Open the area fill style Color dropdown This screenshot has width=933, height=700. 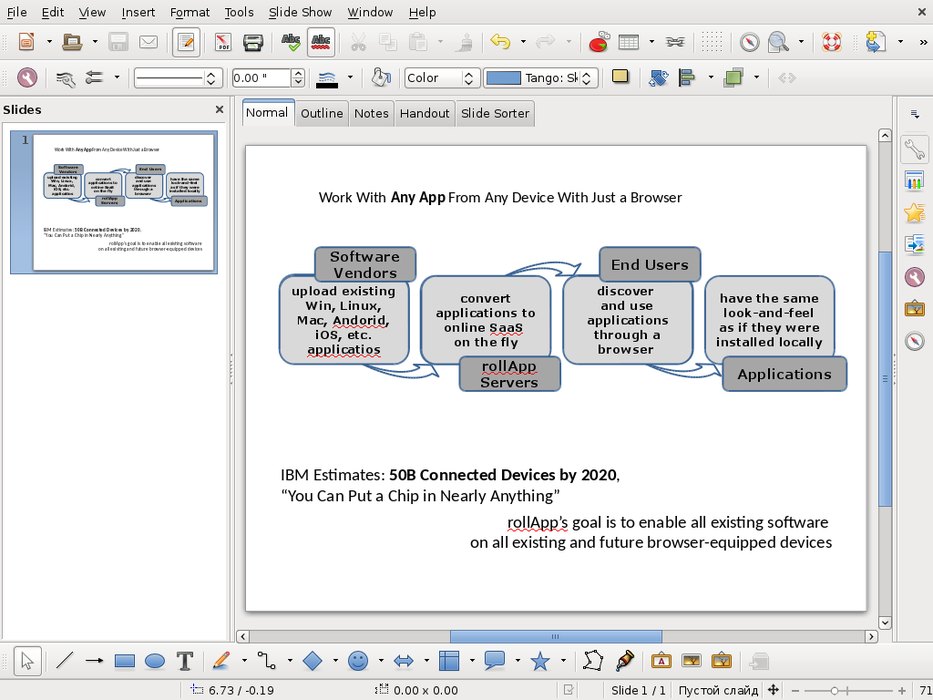click(x=441, y=78)
